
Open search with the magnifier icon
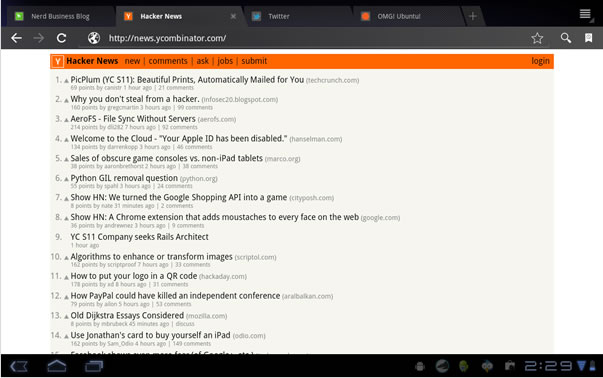click(x=566, y=38)
